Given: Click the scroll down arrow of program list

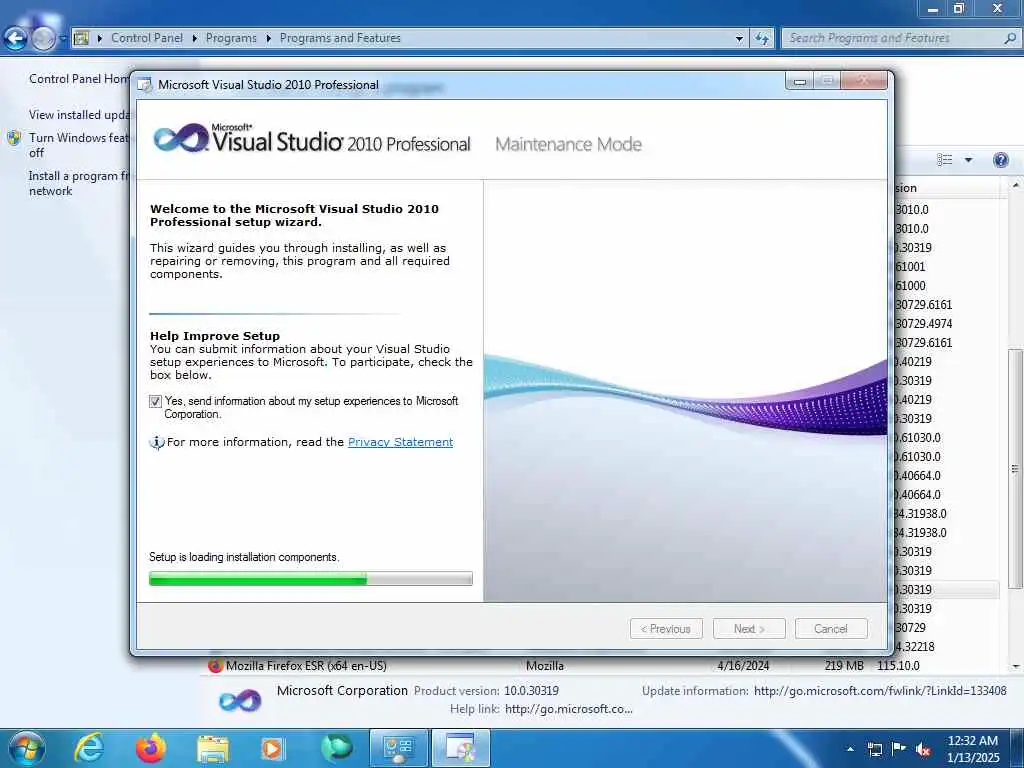Looking at the screenshot, I should [x=1016, y=667].
